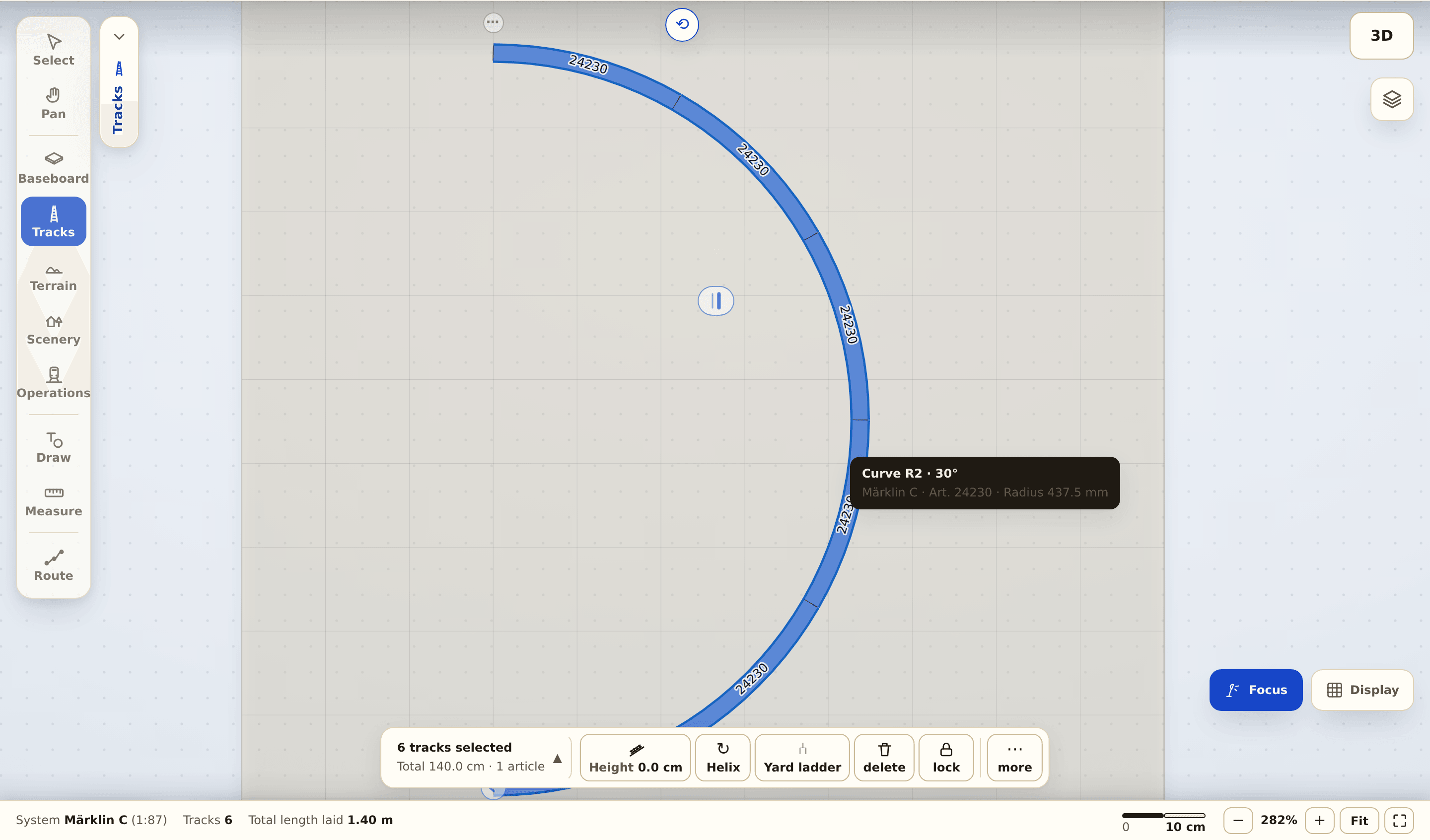Fit layout to the view
The image size is (1430, 840).
tap(1359, 820)
